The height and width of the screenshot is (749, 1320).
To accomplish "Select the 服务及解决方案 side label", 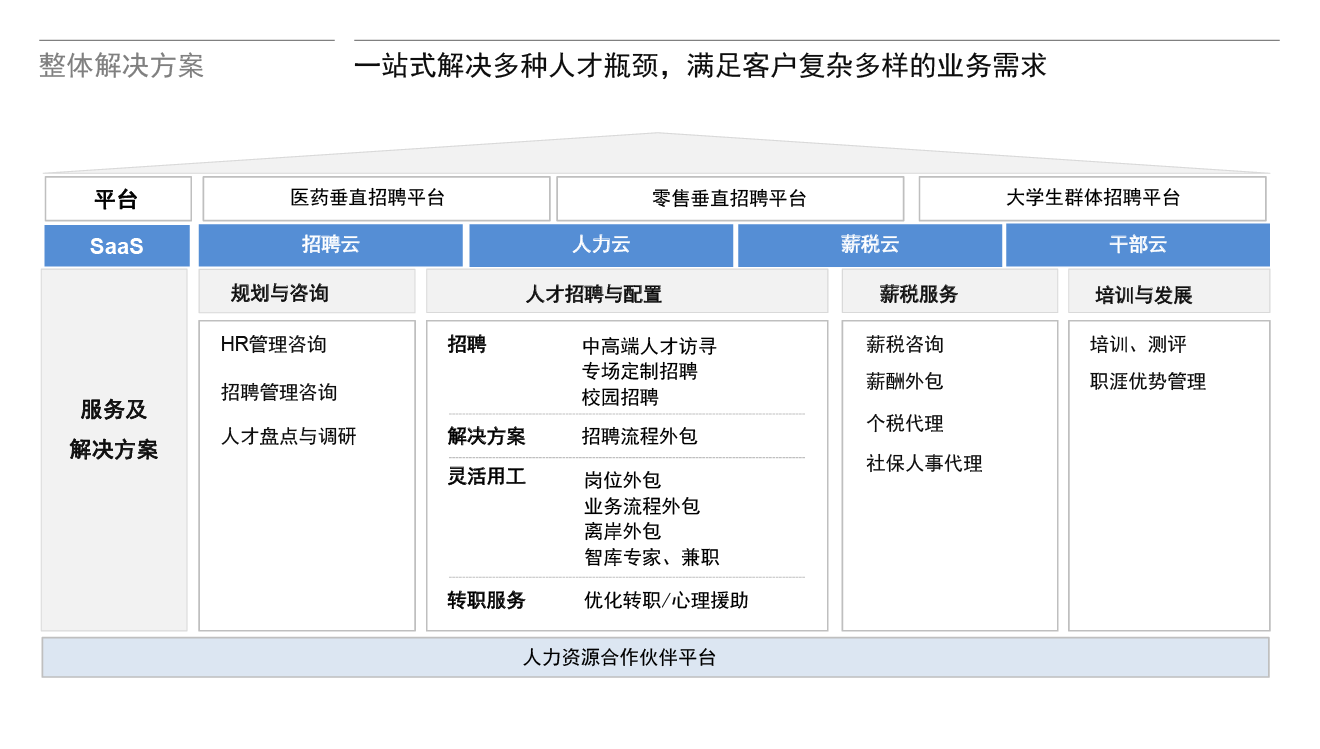I will click(x=114, y=450).
